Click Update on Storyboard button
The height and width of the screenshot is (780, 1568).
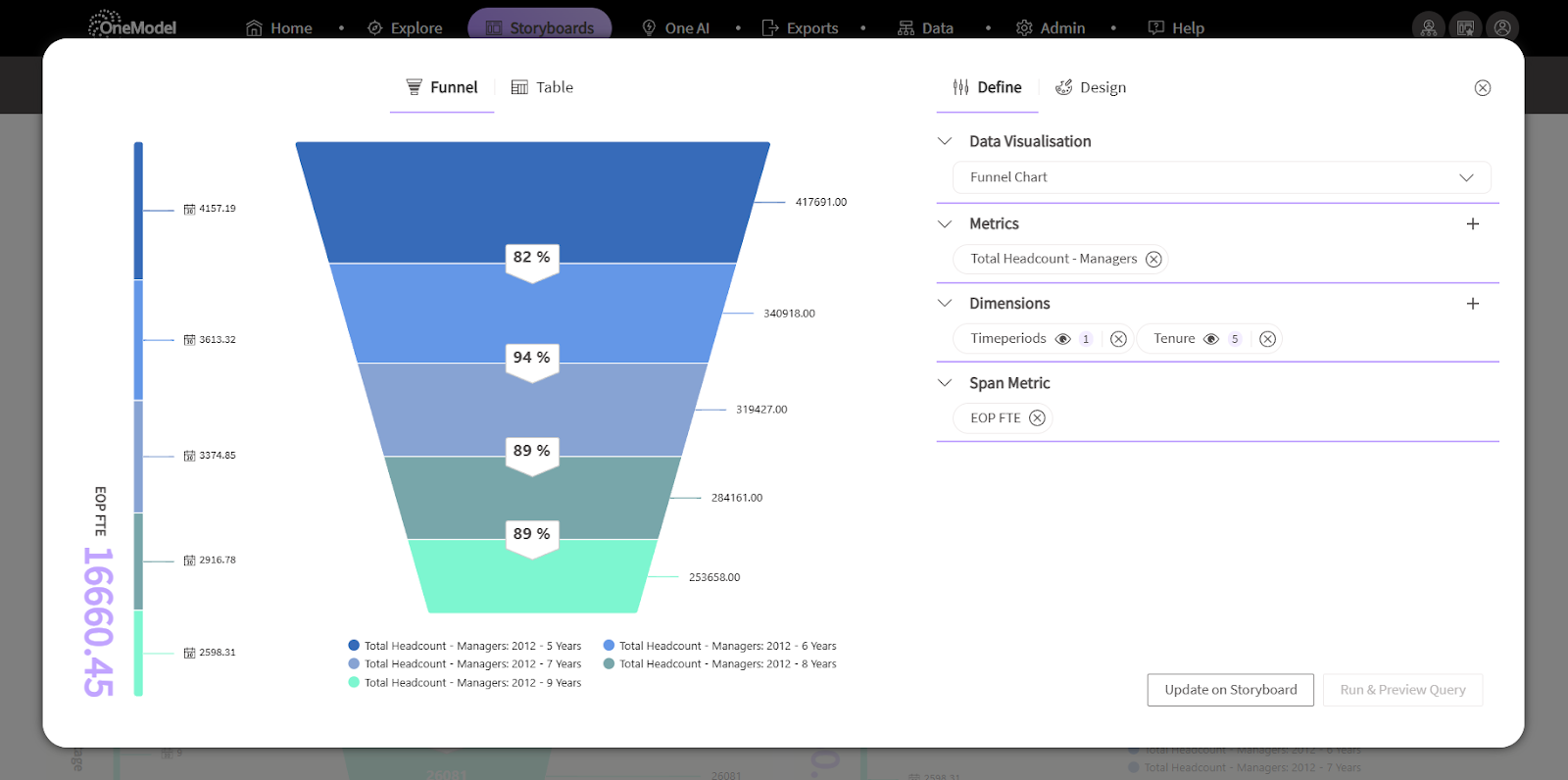tap(1230, 690)
